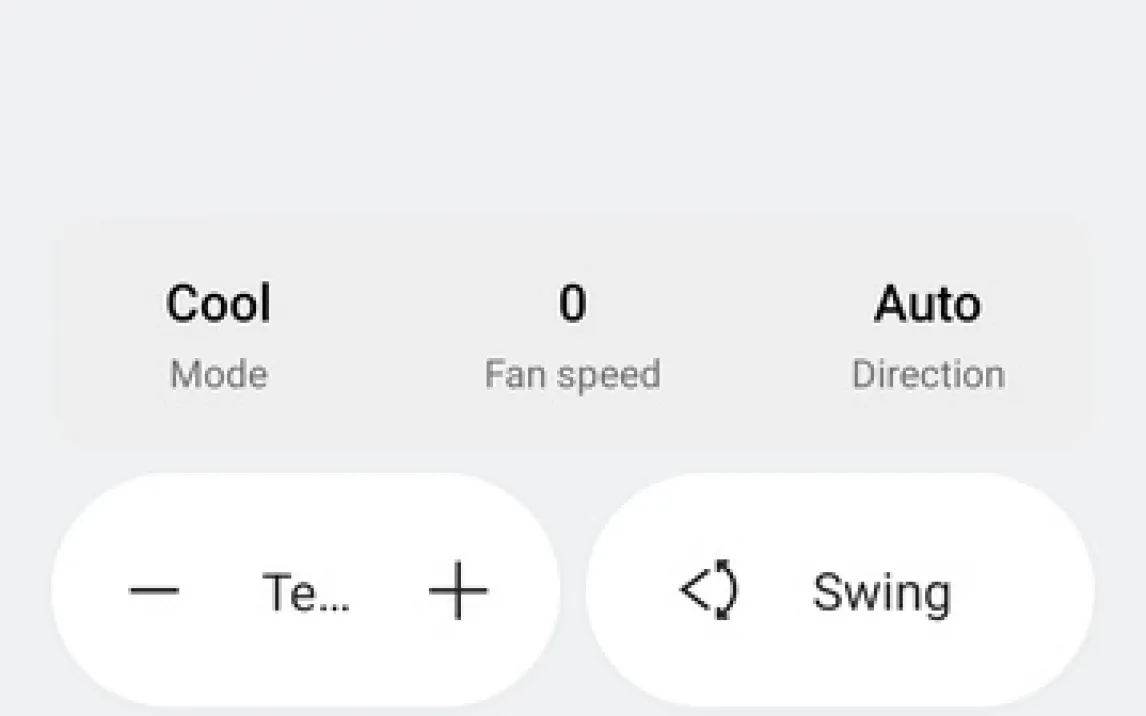Click the truncated "Te..." temperature label
1146x716 pixels.
click(x=305, y=592)
